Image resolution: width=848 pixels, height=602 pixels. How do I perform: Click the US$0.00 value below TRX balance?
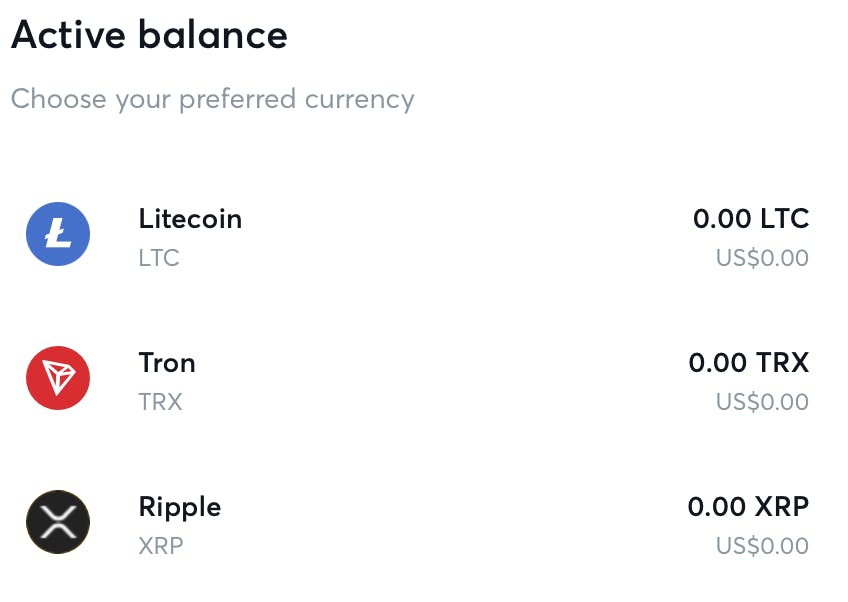762,402
